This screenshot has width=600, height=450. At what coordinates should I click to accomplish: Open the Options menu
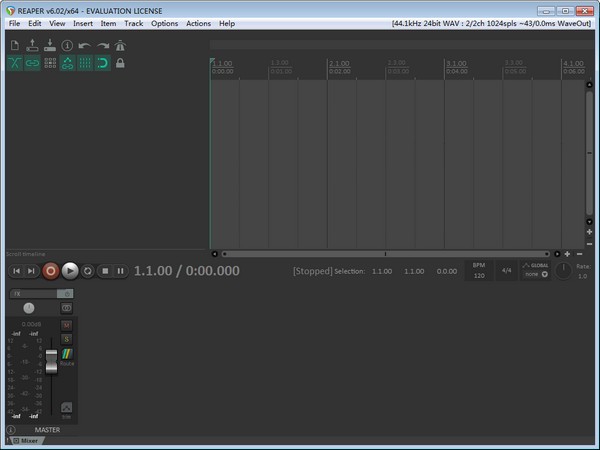point(164,23)
